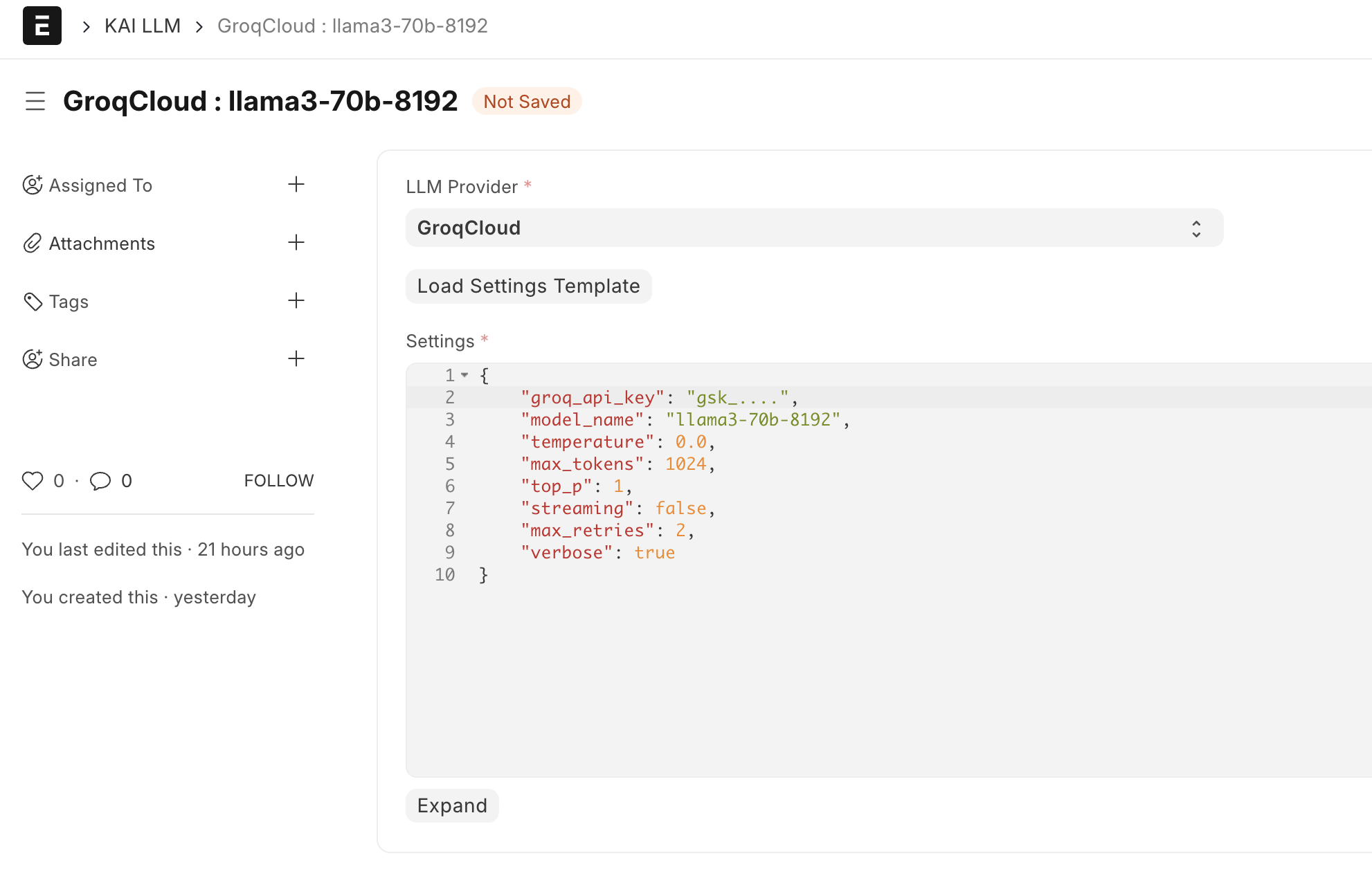Image resolution: width=1372 pixels, height=876 pixels.
Task: Click first breadcrumb chevron after logo
Action: (86, 26)
